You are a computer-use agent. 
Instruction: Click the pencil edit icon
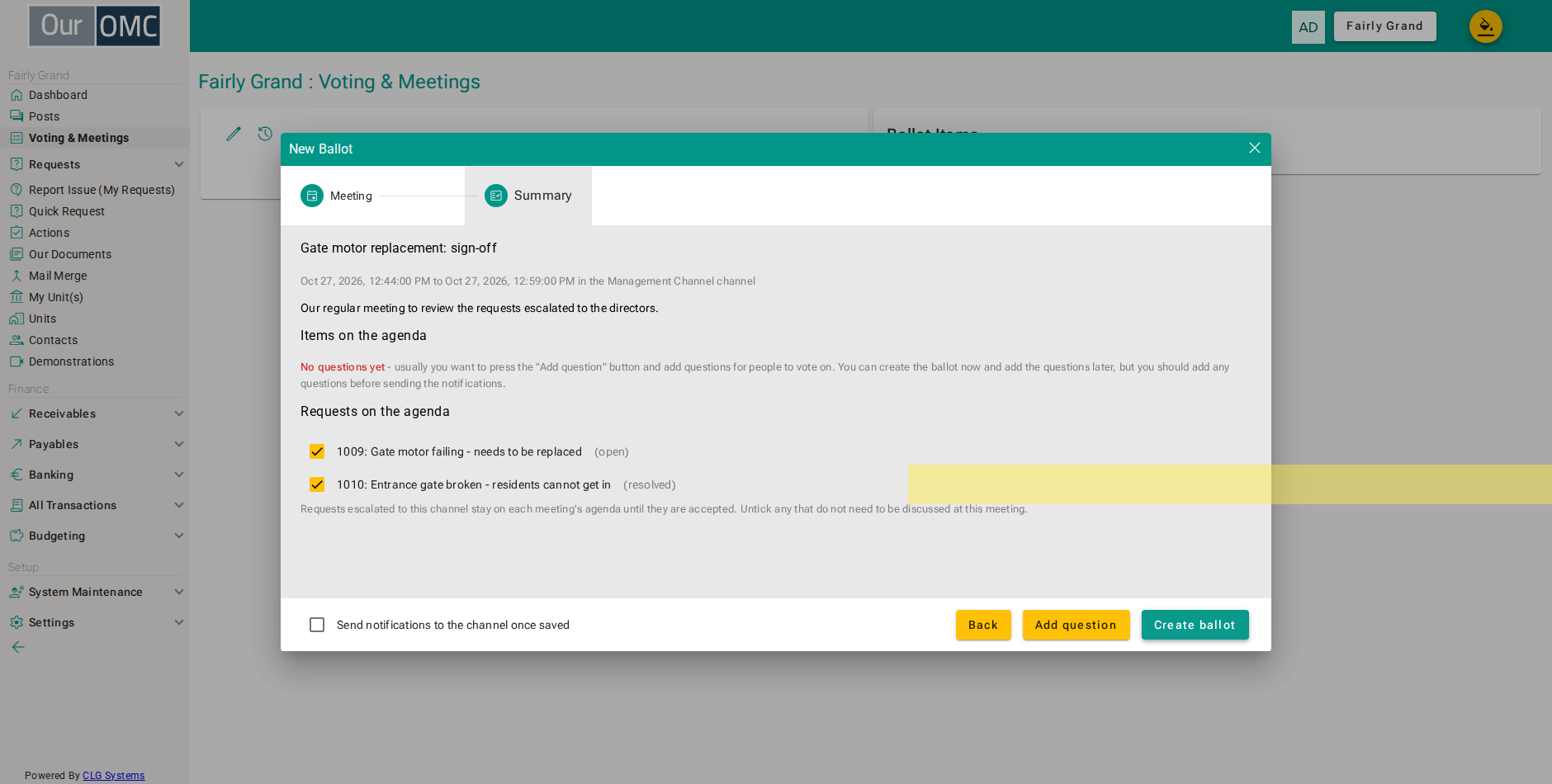point(234,134)
